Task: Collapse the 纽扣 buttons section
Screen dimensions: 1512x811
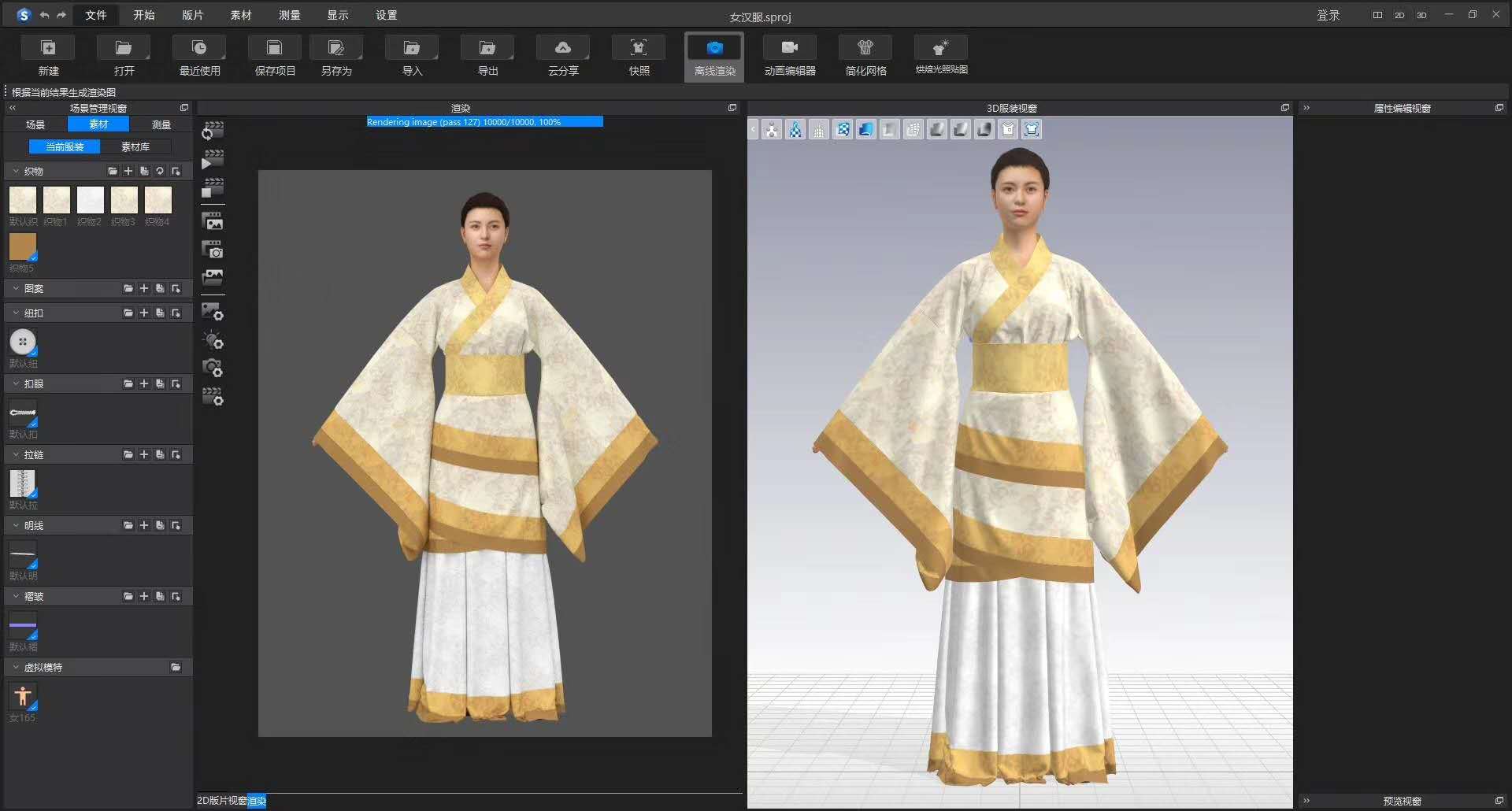Action: 16,313
